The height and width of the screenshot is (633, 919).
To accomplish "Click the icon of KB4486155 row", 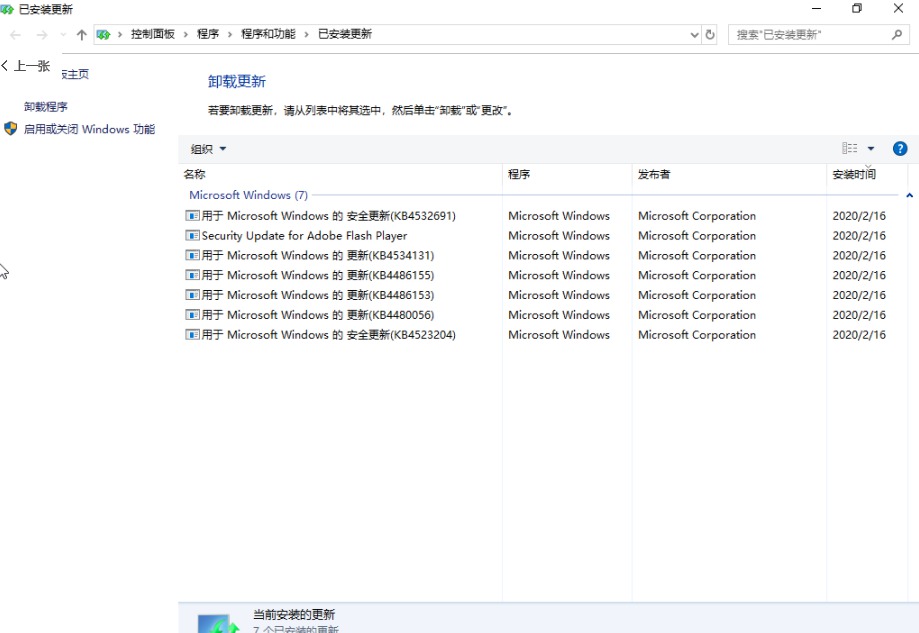I will pyautogui.click(x=192, y=275).
